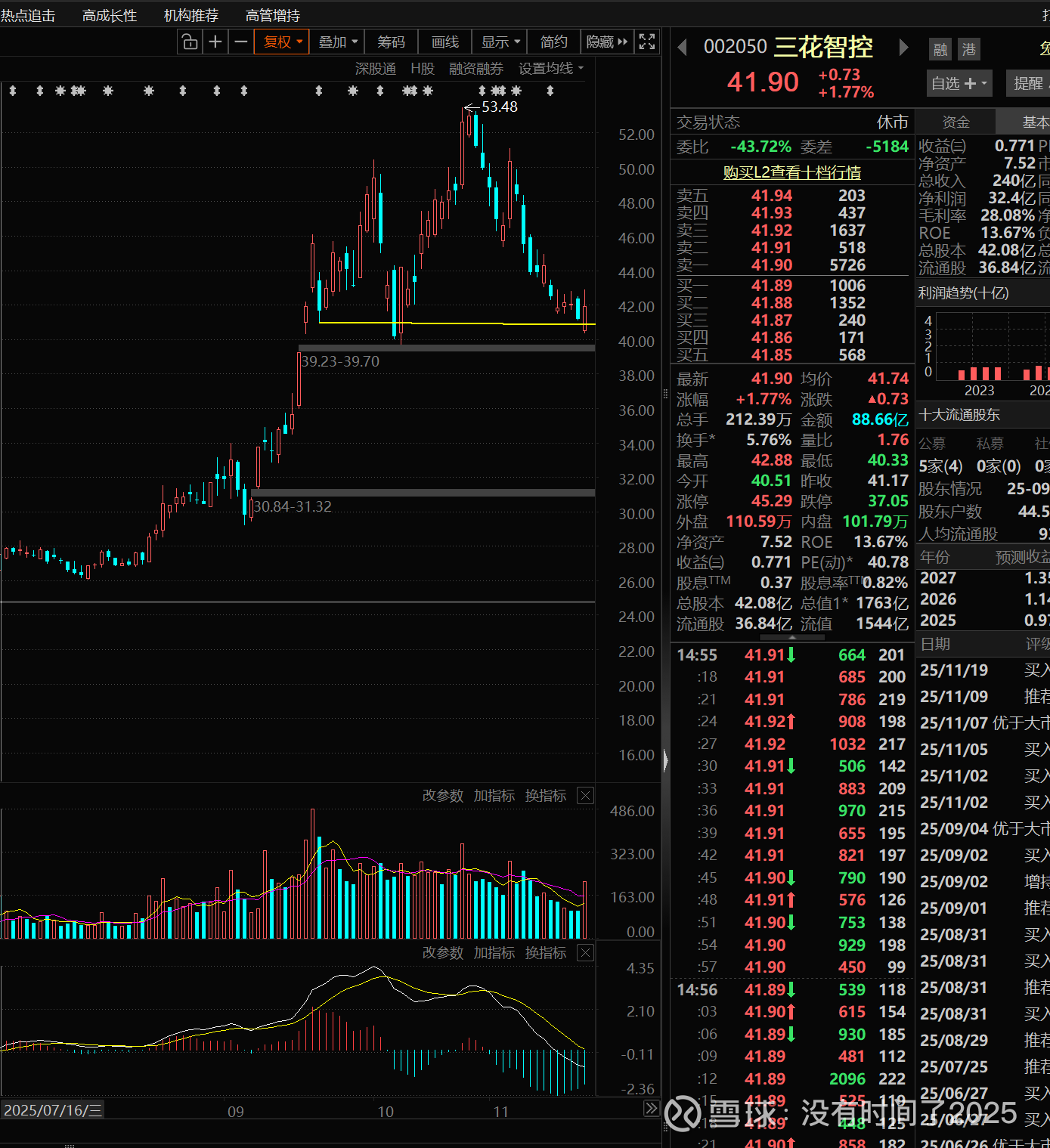This screenshot has width=1050, height=1148.
Task: Go to previous stock with left arrow
Action: [682, 48]
